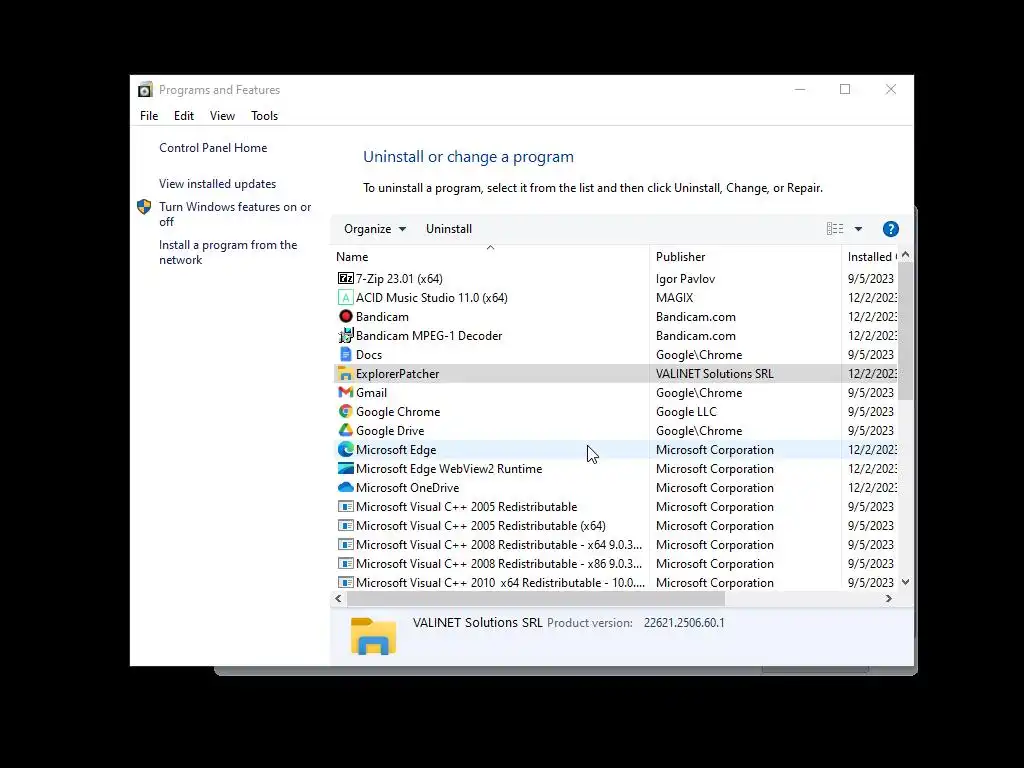Open the File menu

click(x=149, y=116)
